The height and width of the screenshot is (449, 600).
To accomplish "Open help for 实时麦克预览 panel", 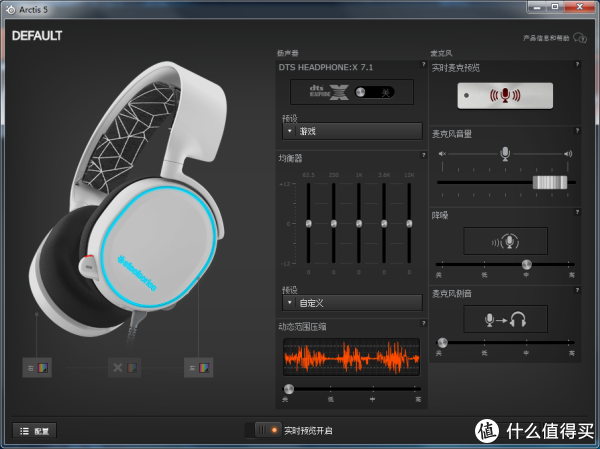I will coord(577,64).
